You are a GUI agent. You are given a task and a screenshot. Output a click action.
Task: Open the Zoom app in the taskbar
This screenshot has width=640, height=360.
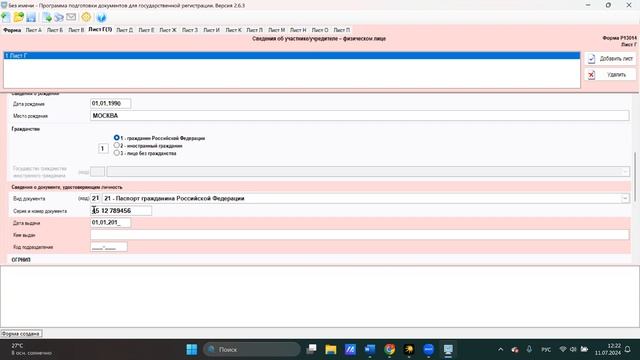[429, 349]
